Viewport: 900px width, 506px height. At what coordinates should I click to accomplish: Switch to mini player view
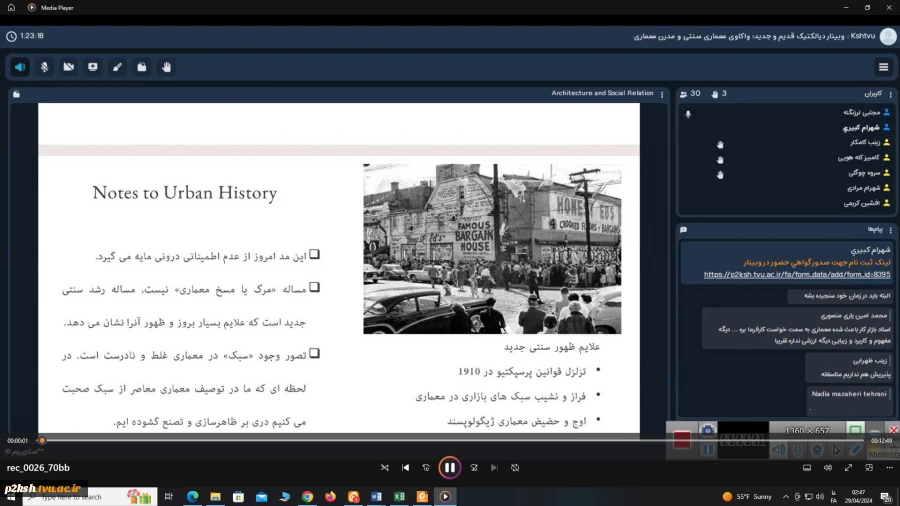(x=869, y=468)
